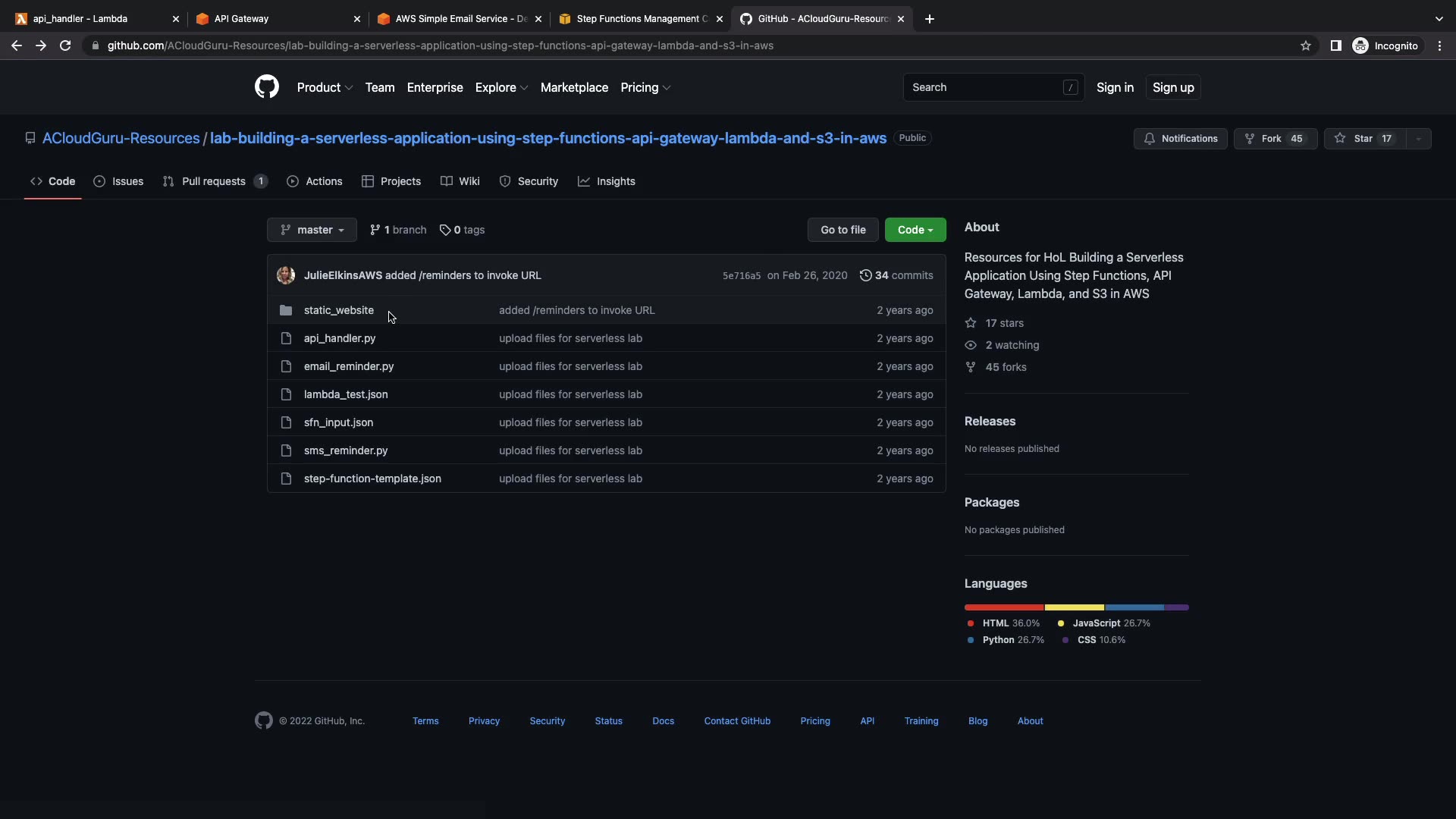1456x819 pixels.
Task: Expand the star lists dropdown arrow
Action: pyautogui.click(x=1418, y=139)
